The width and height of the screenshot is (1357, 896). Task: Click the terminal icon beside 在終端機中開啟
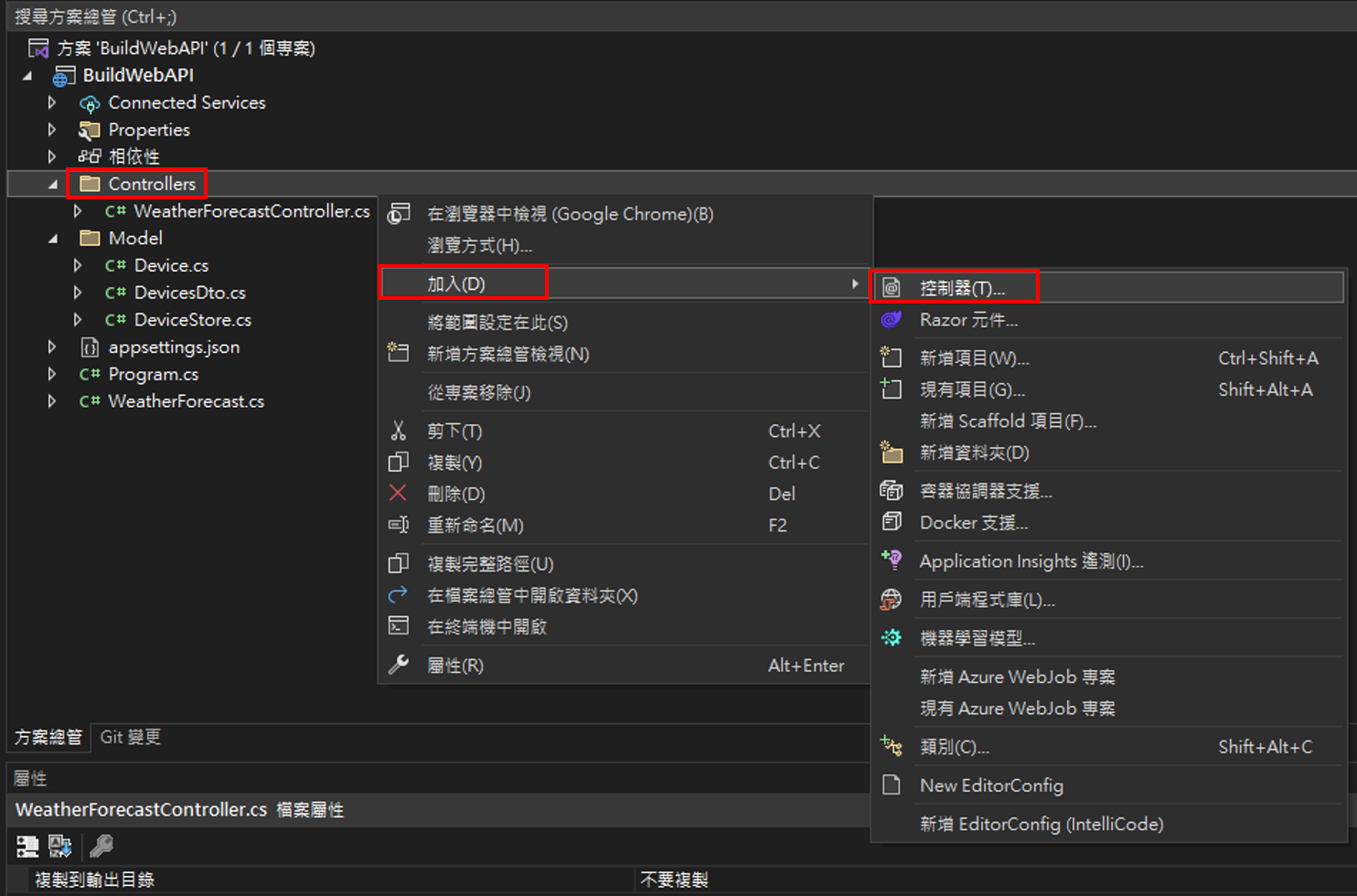[x=399, y=626]
